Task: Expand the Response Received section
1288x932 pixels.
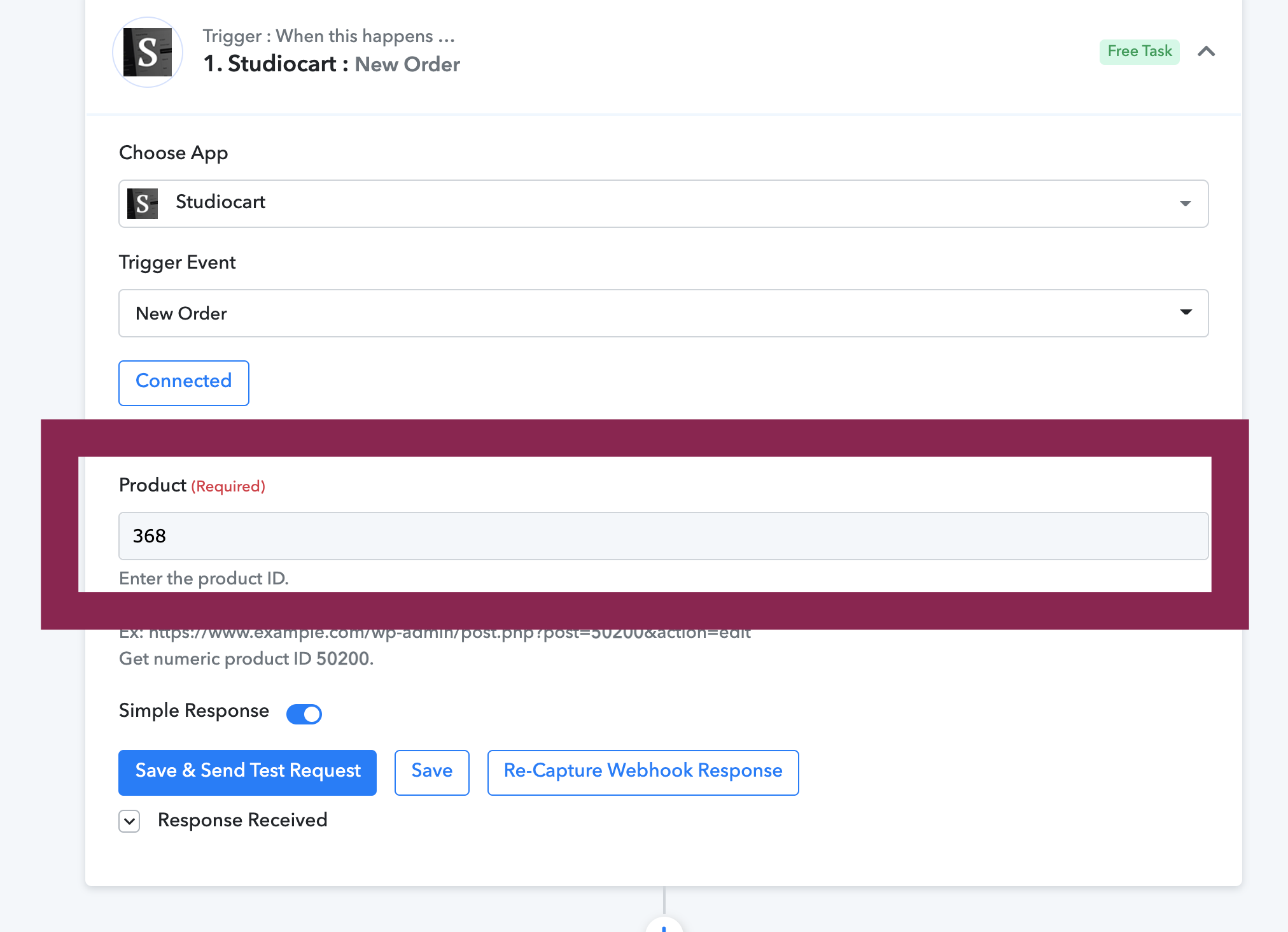Action: click(129, 821)
